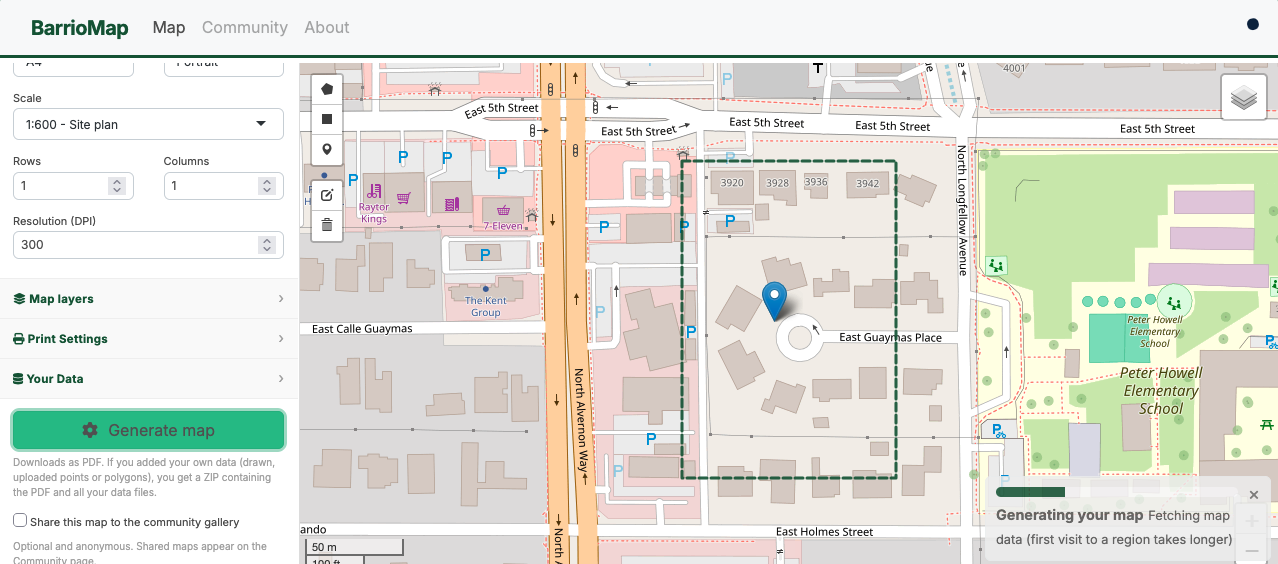Click the Columns input field
Screen dimensions: 1278x564
point(224,186)
